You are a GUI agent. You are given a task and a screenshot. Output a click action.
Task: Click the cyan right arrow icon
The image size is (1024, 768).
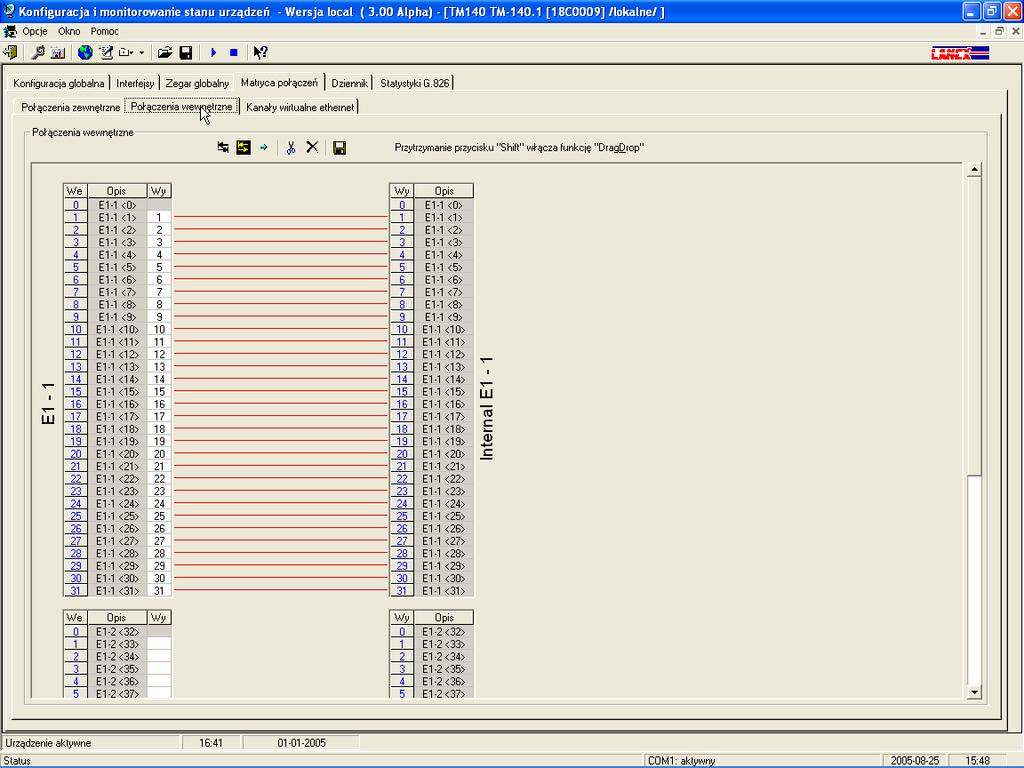coord(264,148)
